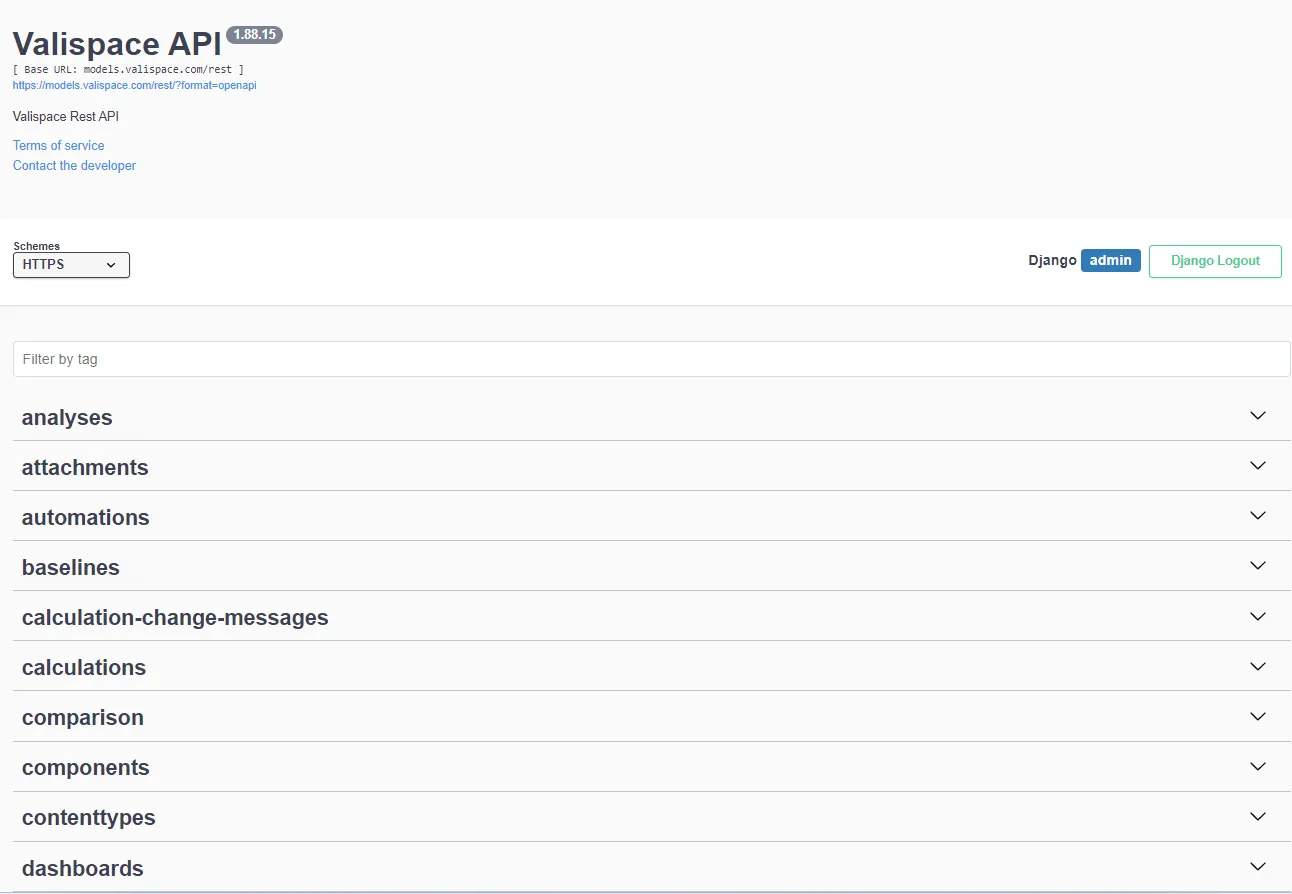Open the openapi format URL link
This screenshot has width=1292, height=894.
pyautogui.click(x=135, y=86)
